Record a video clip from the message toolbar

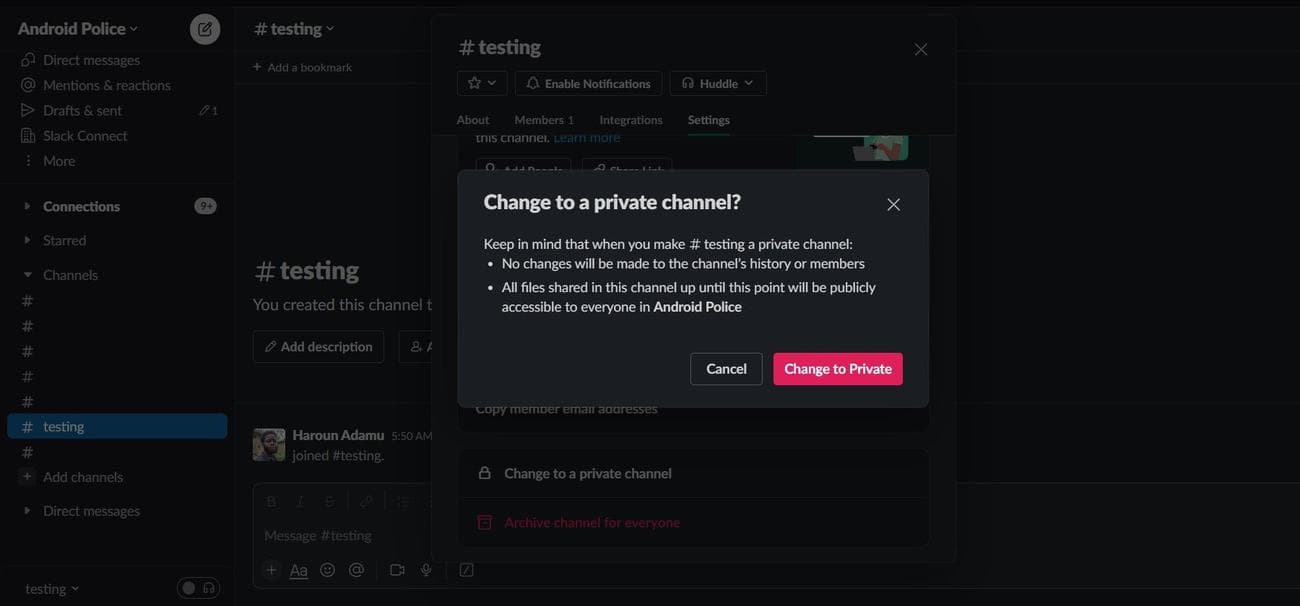coord(396,568)
